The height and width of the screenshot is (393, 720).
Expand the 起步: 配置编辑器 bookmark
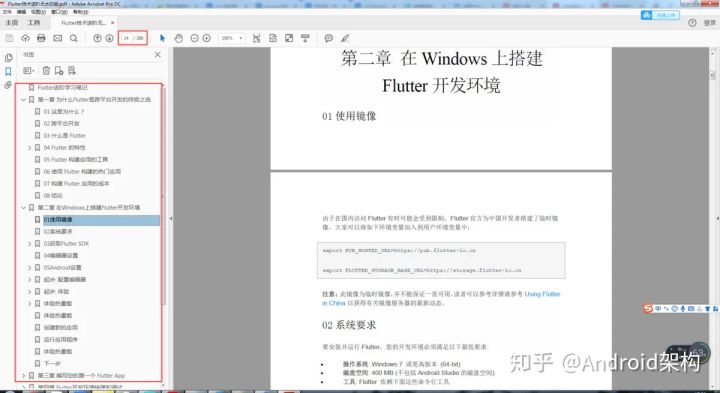29,280
